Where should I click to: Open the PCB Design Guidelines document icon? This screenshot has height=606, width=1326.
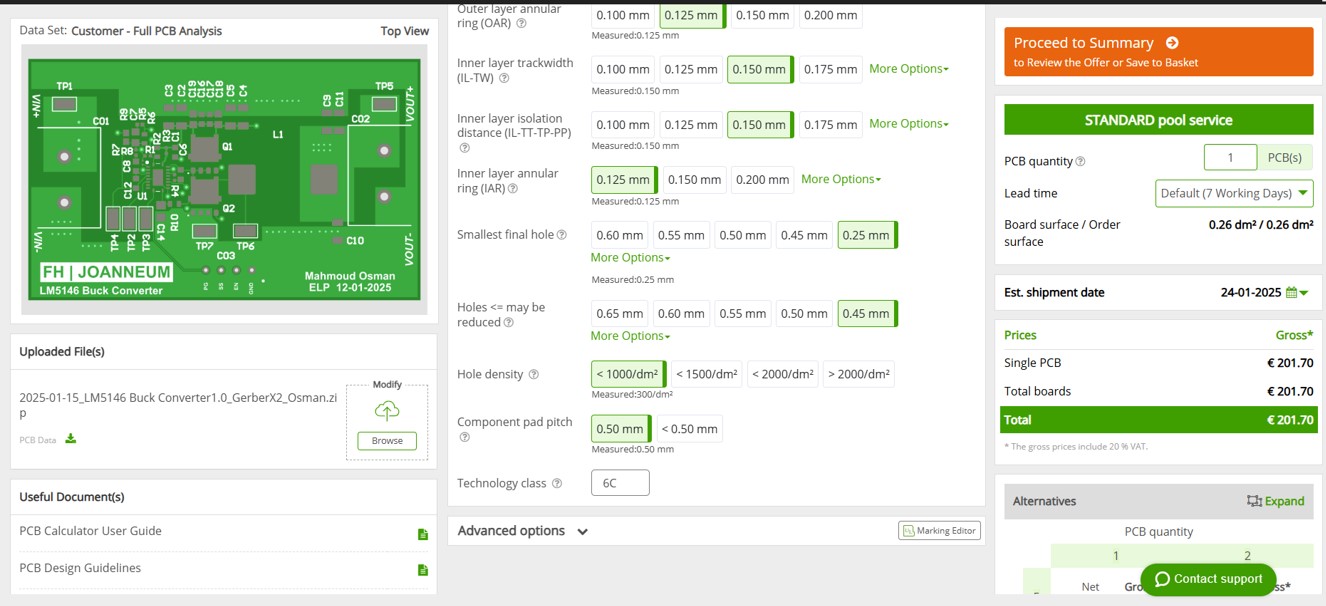[422, 570]
